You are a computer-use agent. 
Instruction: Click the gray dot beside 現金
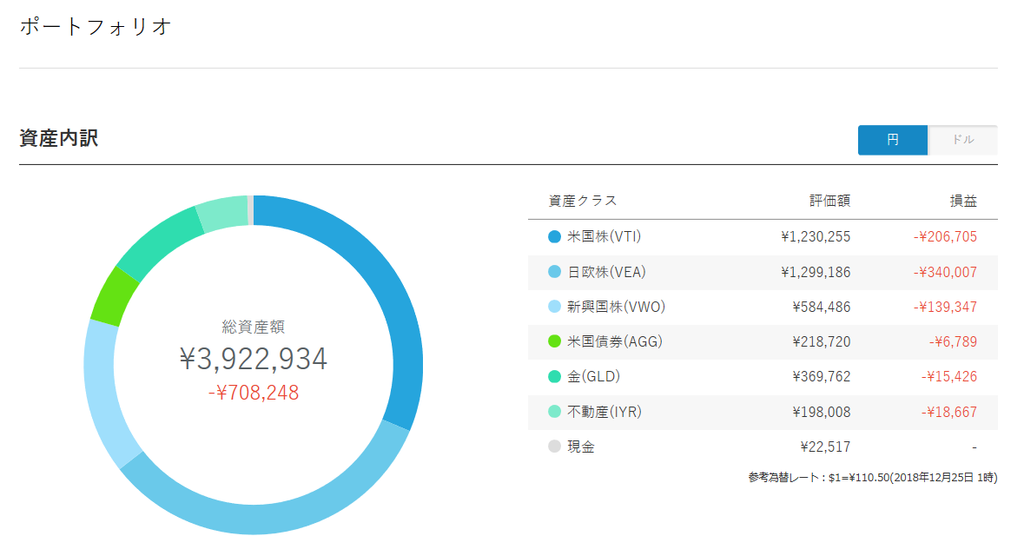pyautogui.click(x=554, y=447)
